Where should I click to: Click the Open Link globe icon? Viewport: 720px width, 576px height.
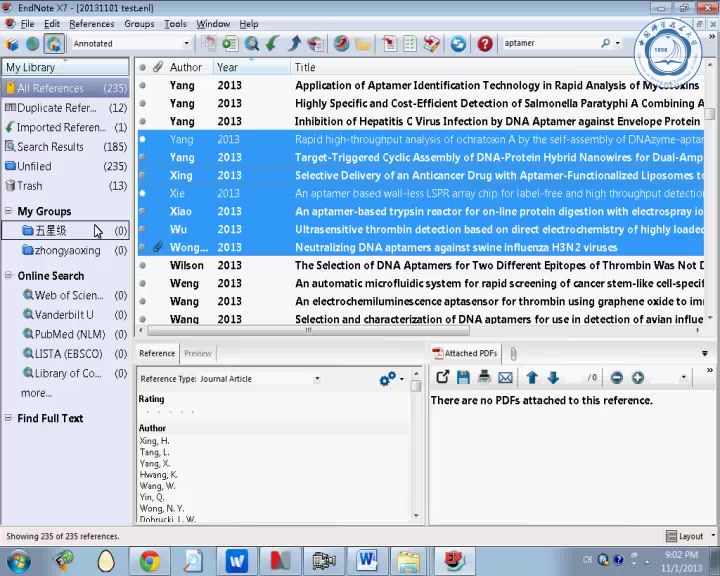[x=341, y=44]
